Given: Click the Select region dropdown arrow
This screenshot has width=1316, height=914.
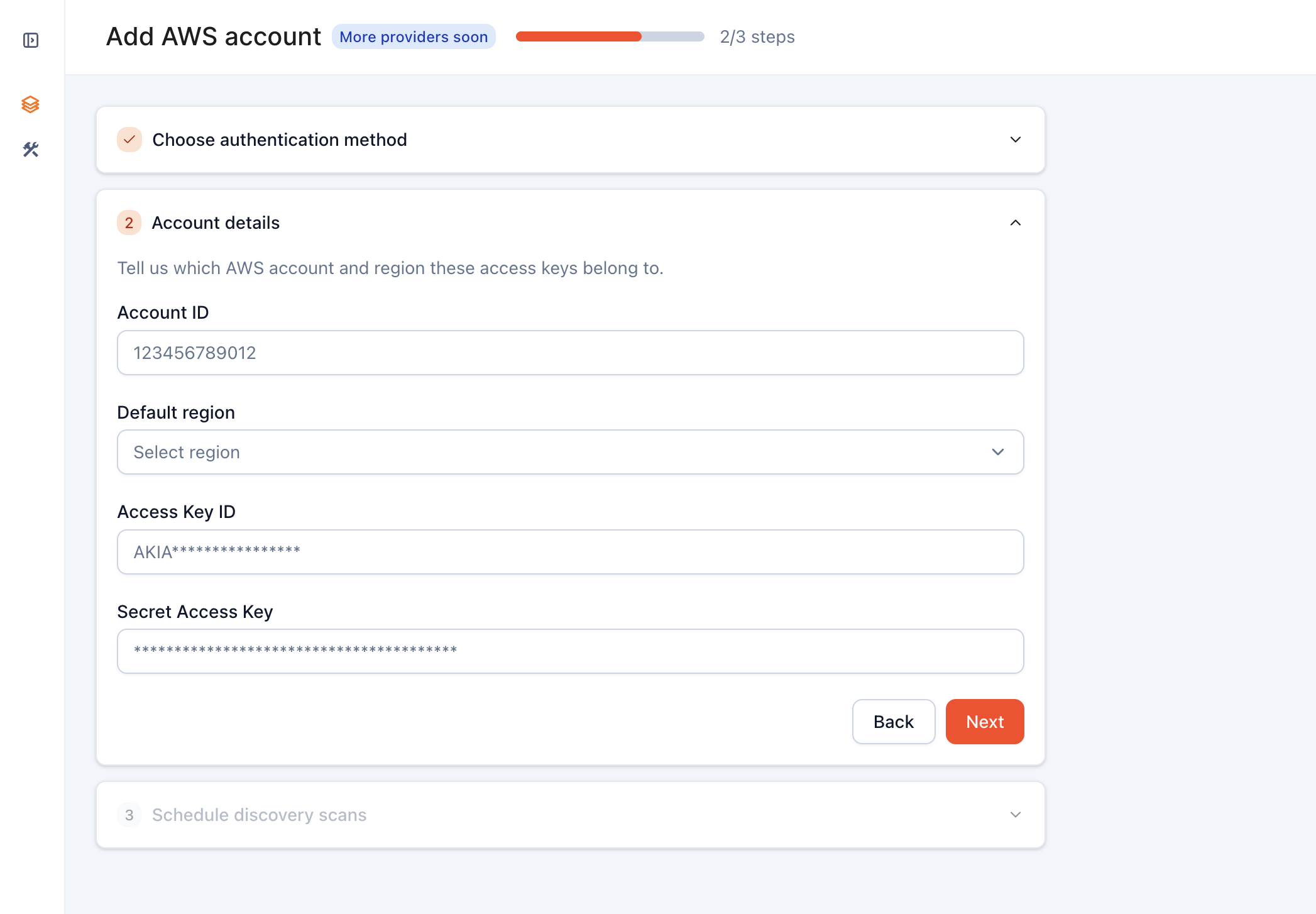Looking at the screenshot, I should point(998,452).
